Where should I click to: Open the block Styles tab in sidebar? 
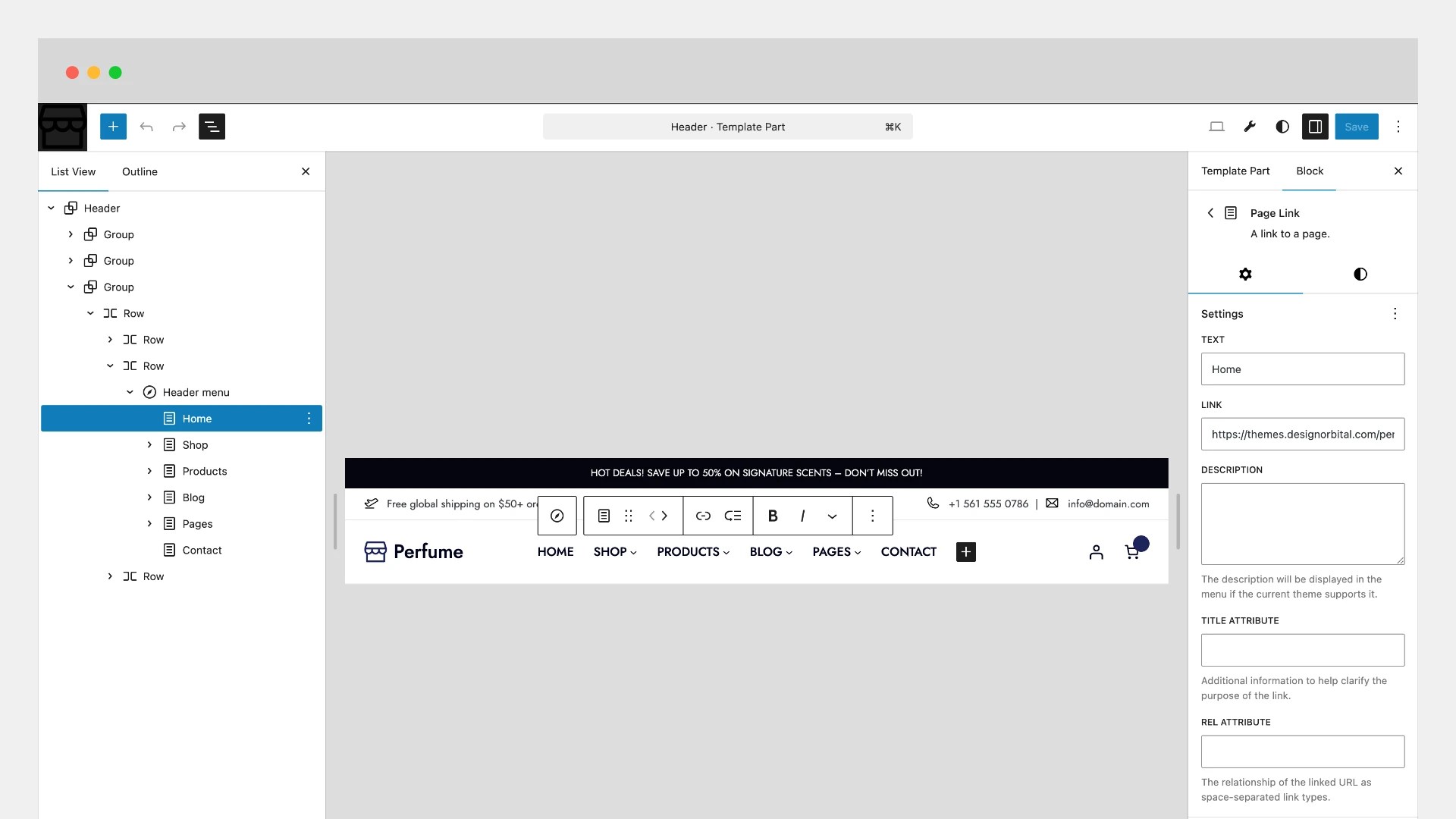coord(1360,274)
